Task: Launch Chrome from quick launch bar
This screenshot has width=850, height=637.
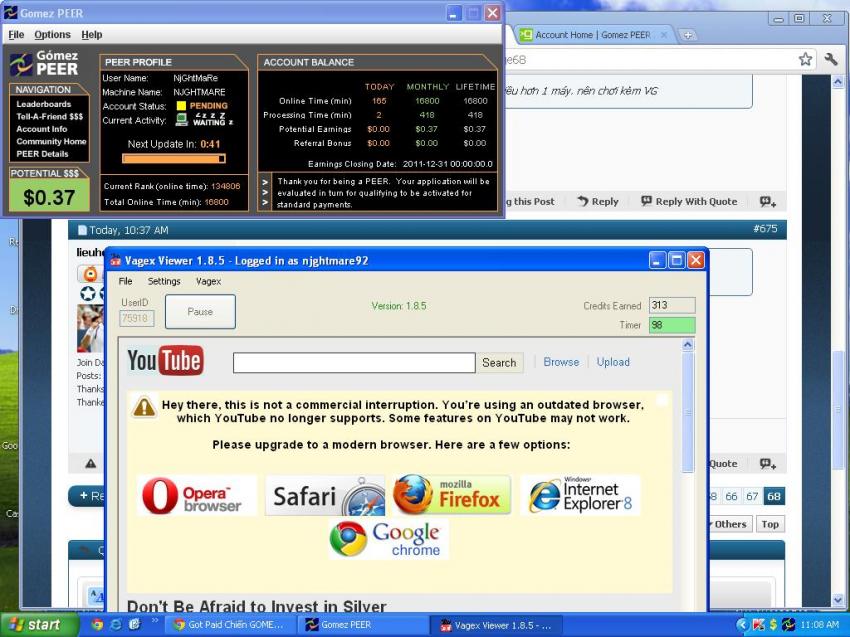Action: point(97,625)
